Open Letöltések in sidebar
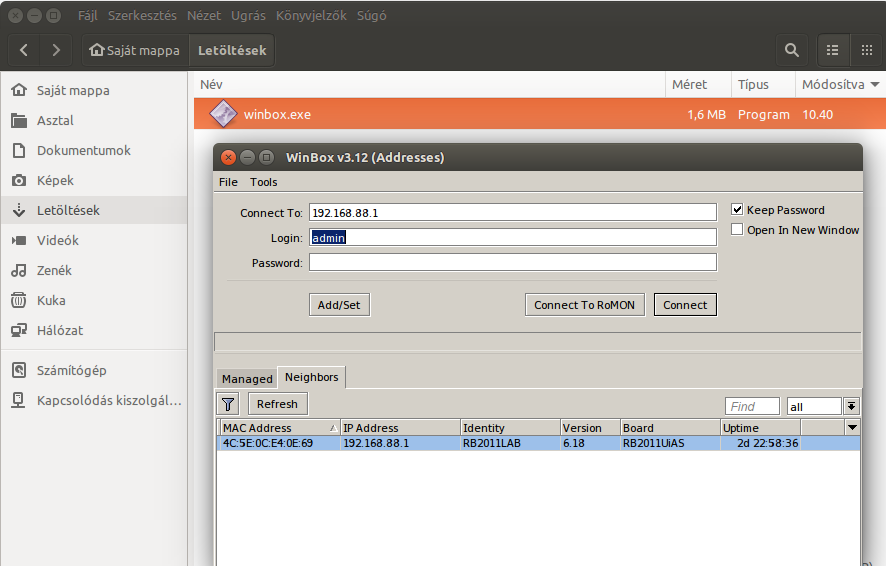This screenshot has width=886, height=566. point(94,210)
